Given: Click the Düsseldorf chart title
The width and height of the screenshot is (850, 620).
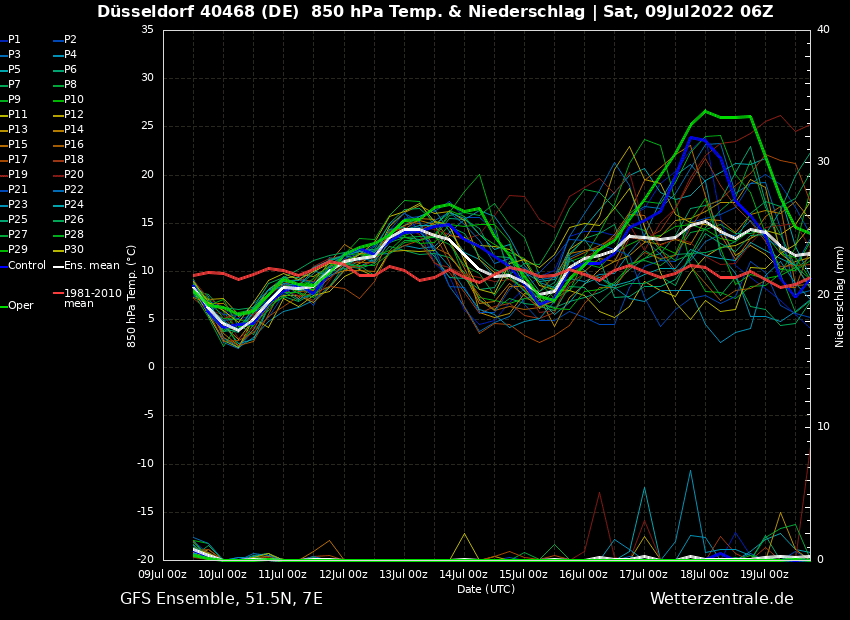Looking at the screenshot, I should 435,12.
